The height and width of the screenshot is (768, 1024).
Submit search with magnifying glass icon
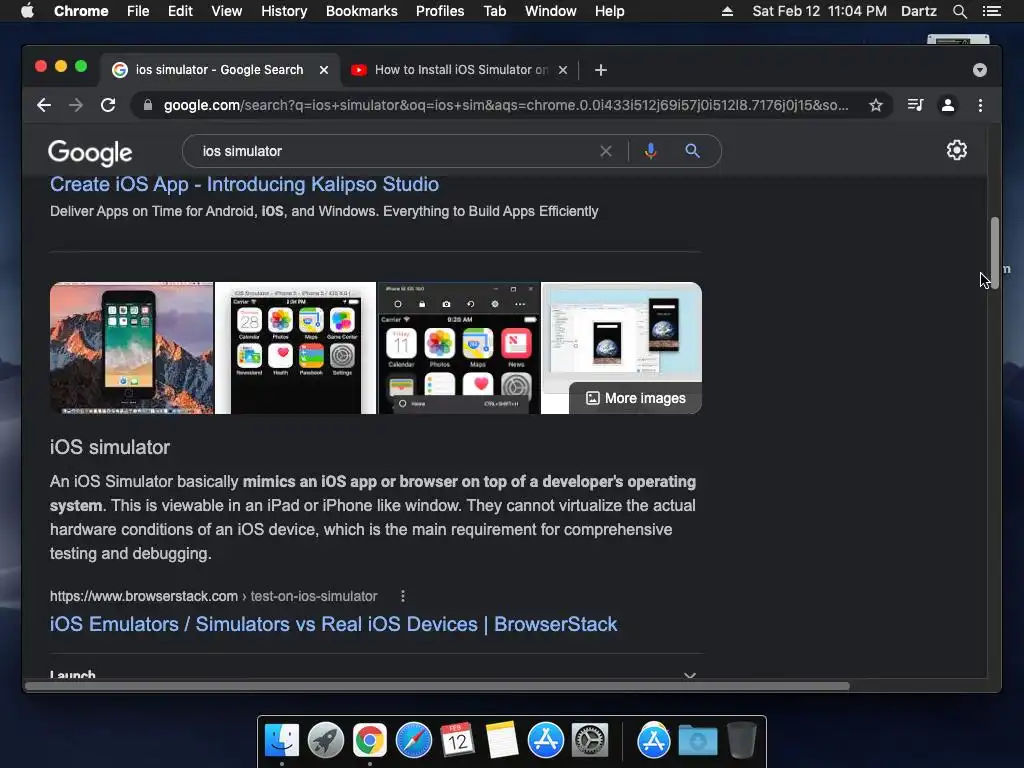tap(692, 152)
